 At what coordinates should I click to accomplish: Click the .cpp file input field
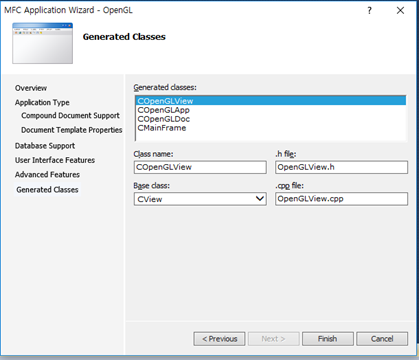341,199
